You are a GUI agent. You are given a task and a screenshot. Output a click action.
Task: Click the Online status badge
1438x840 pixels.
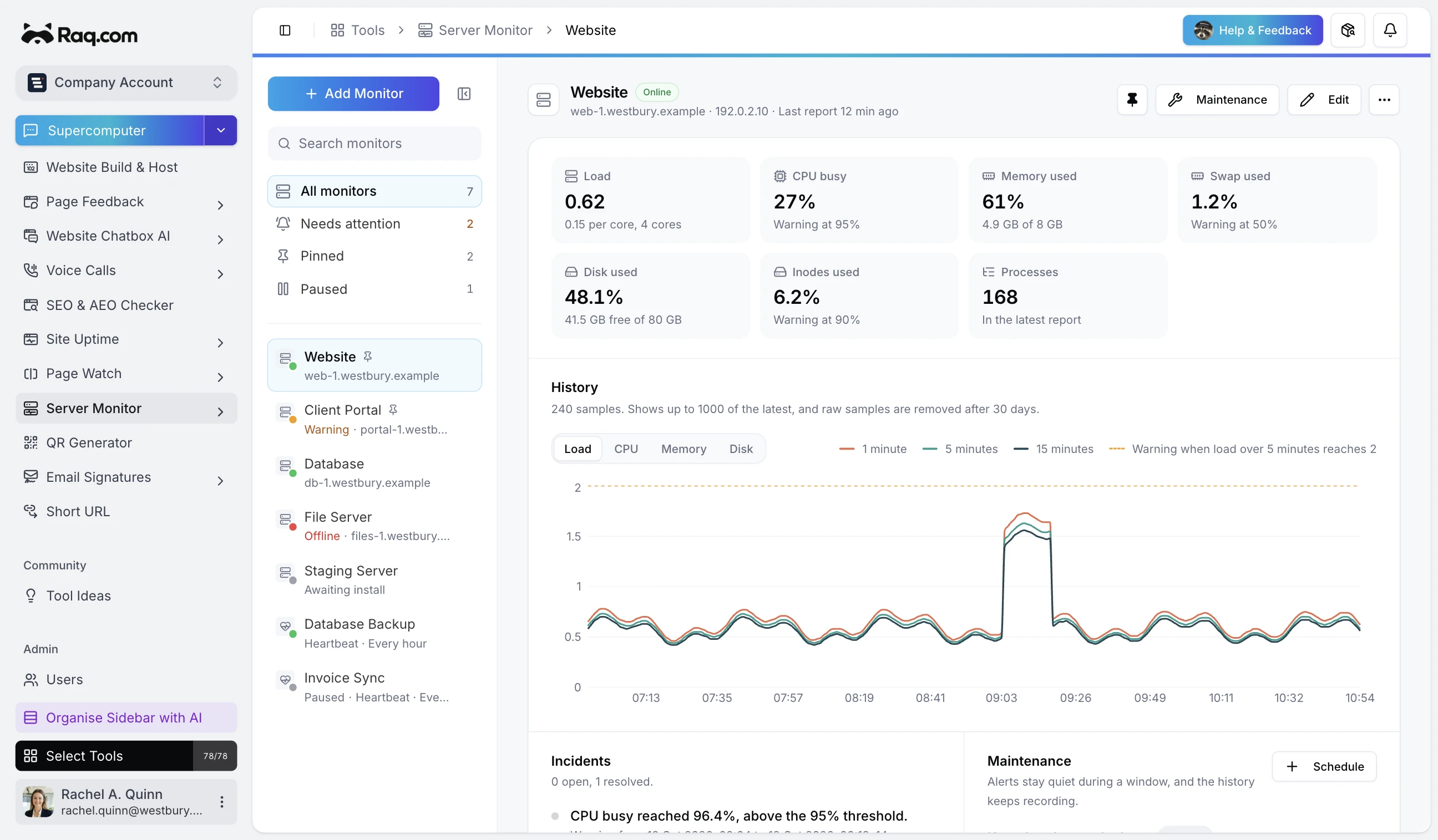click(x=656, y=93)
